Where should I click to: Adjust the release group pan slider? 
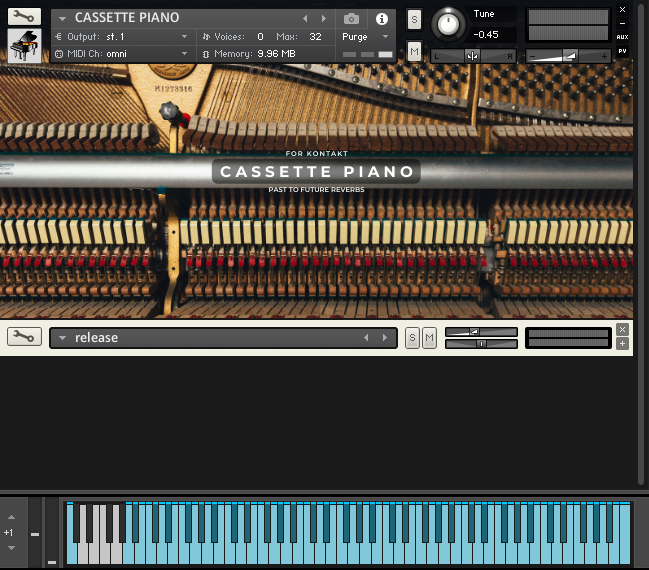(481, 344)
